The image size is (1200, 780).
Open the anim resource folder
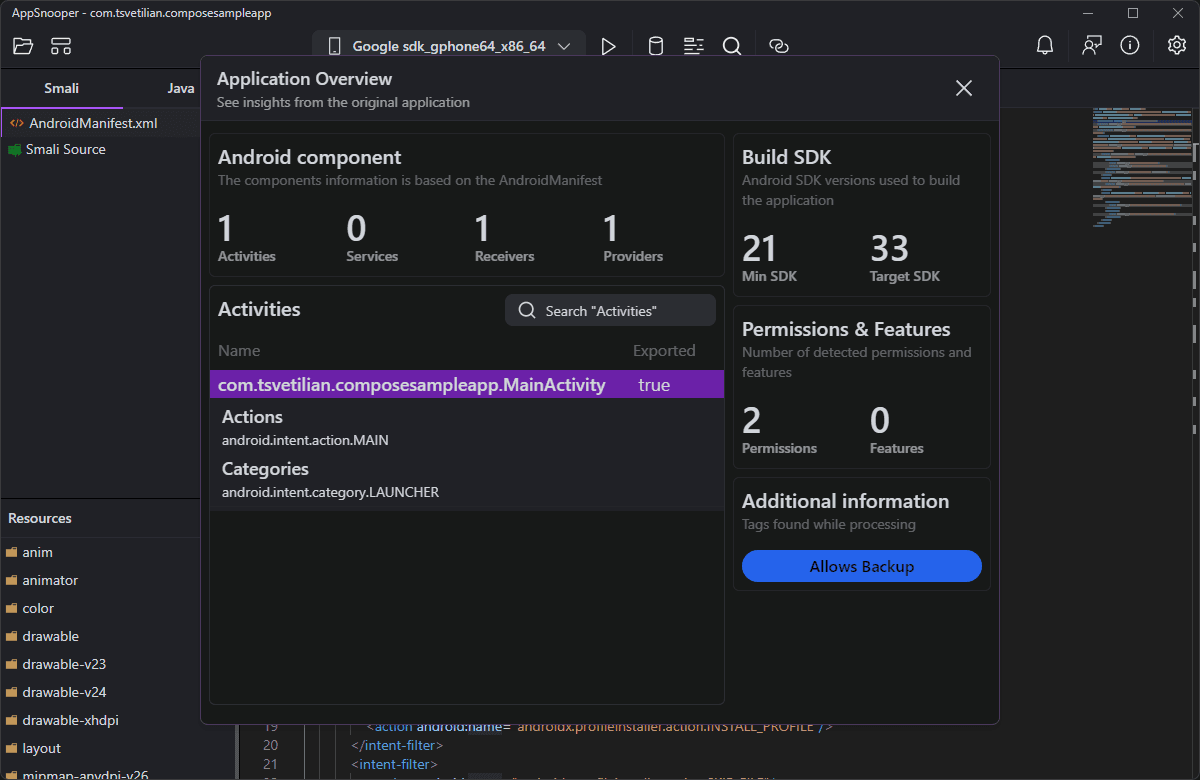coord(37,552)
